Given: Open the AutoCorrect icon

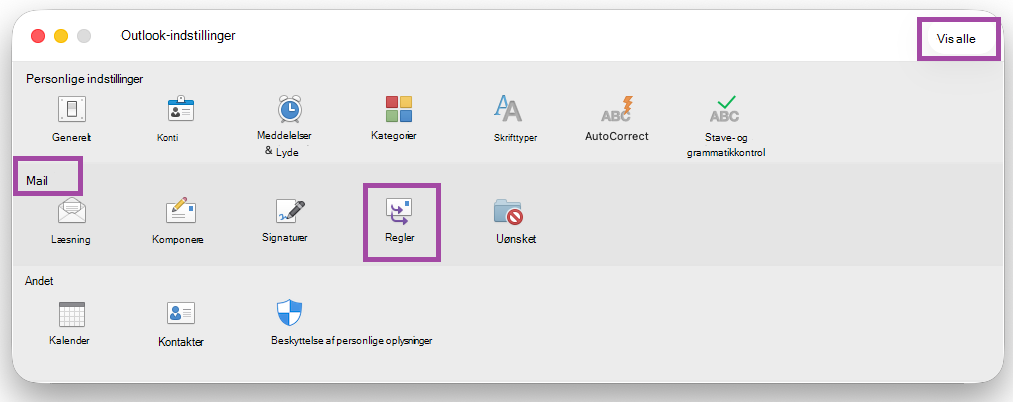Looking at the screenshot, I should (617, 109).
